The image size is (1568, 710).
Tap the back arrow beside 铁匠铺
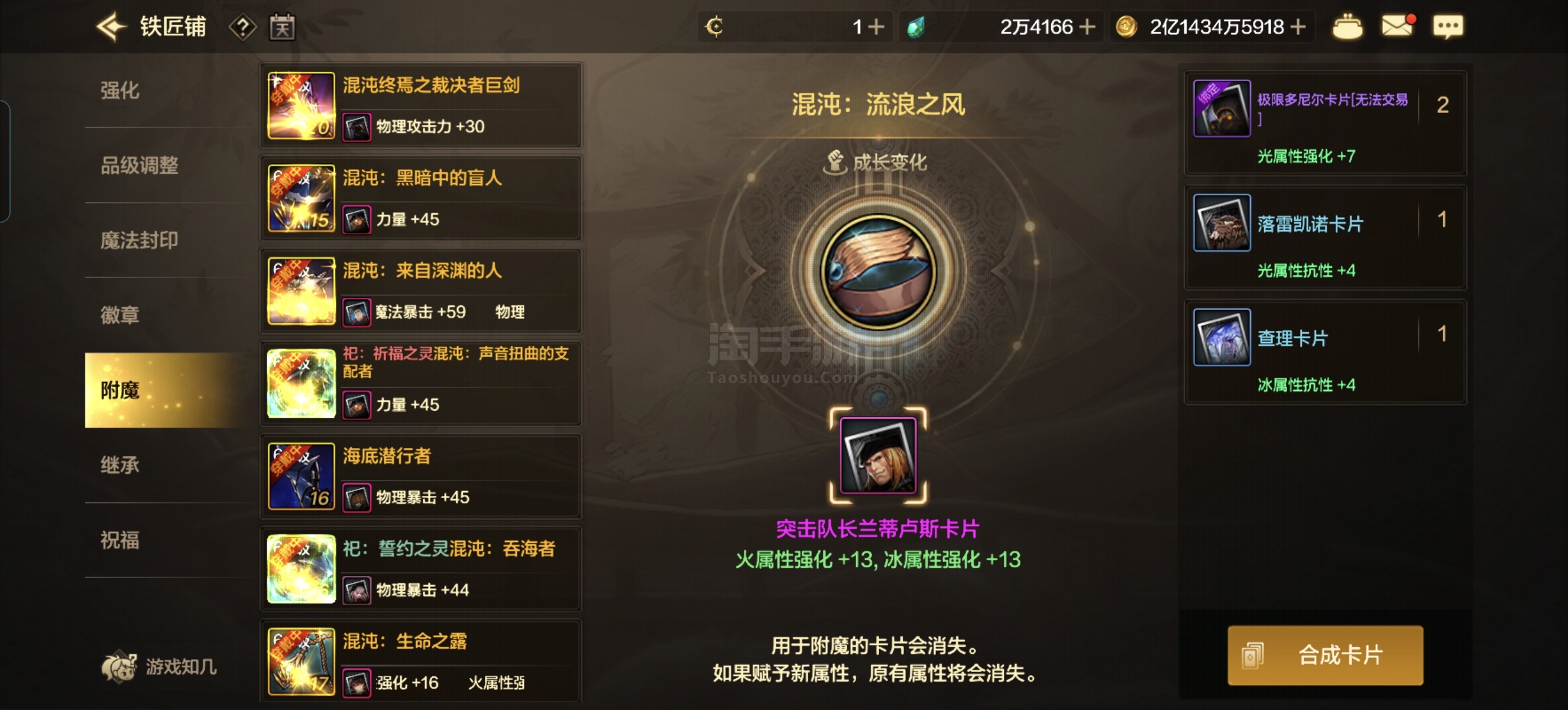[111, 27]
